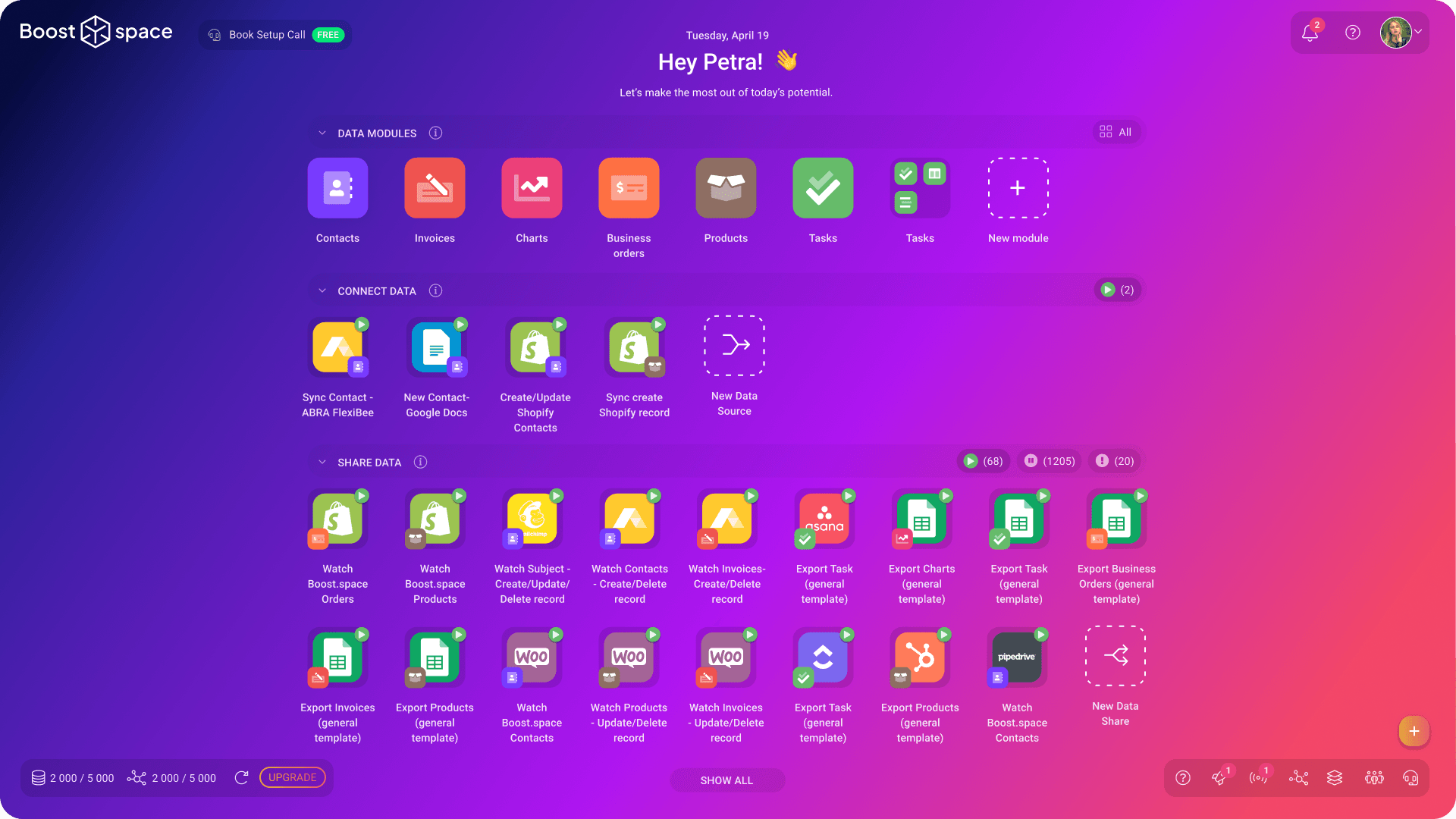1456x819 pixels.
Task: Open ClickUp Export Task template
Action: pyautogui.click(x=823, y=657)
